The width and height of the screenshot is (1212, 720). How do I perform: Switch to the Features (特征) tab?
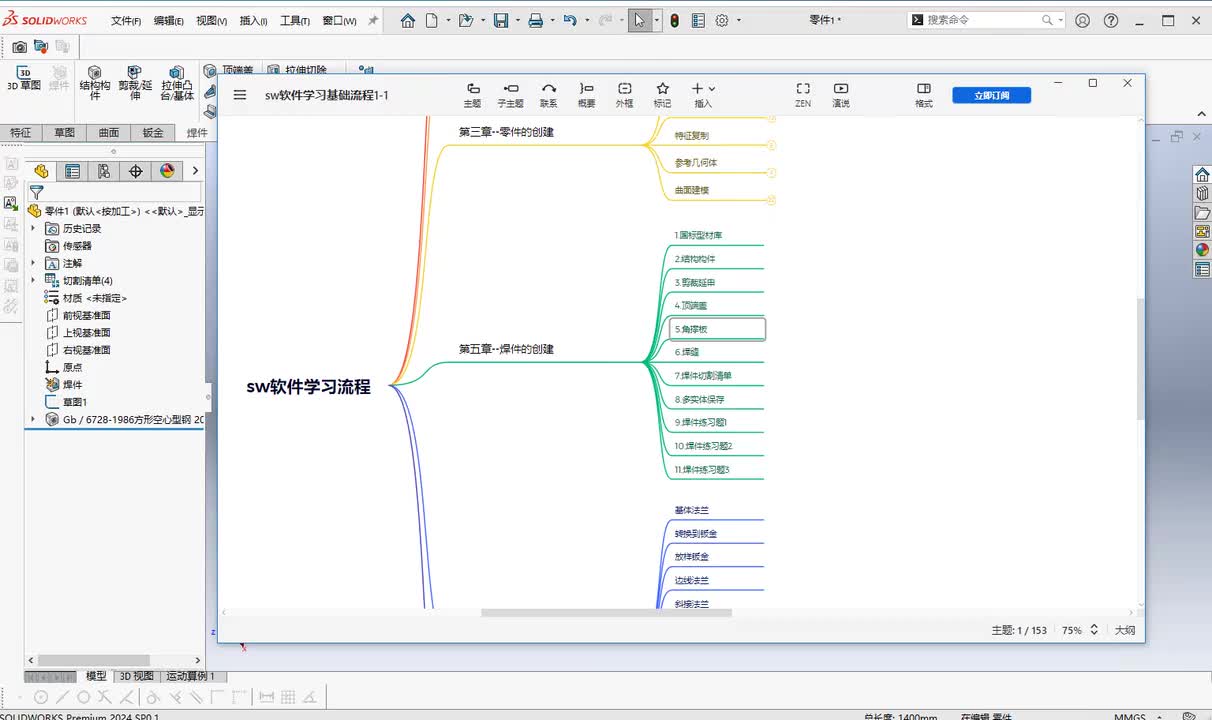pos(20,132)
